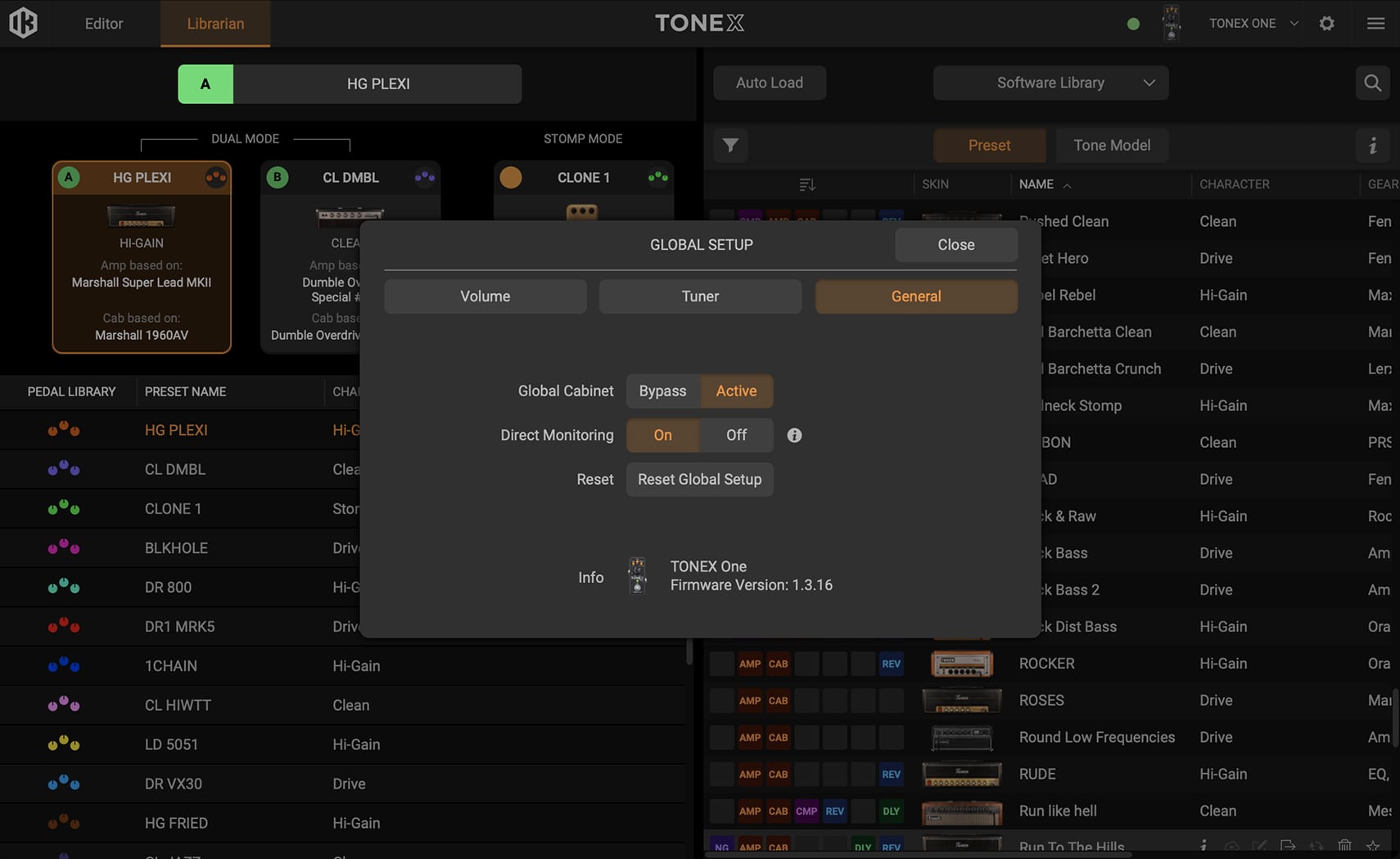Viewport: 1400px width, 859px height.
Task: Click the IK Multimedia logo icon
Action: (x=23, y=23)
